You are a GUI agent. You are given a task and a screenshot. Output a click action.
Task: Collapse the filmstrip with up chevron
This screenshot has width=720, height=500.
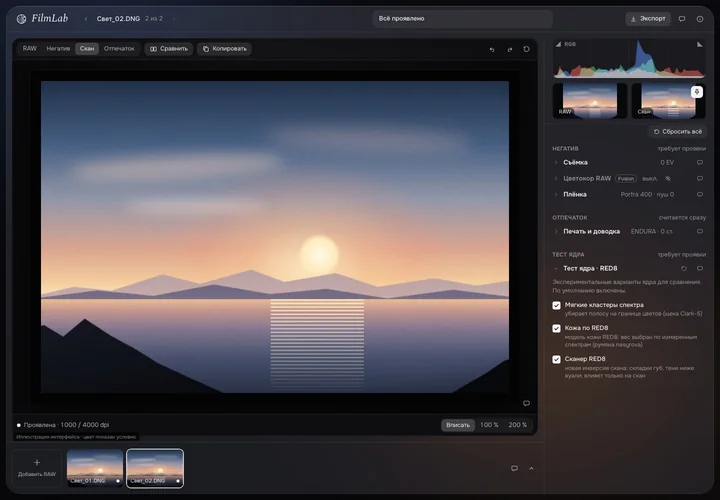531,468
